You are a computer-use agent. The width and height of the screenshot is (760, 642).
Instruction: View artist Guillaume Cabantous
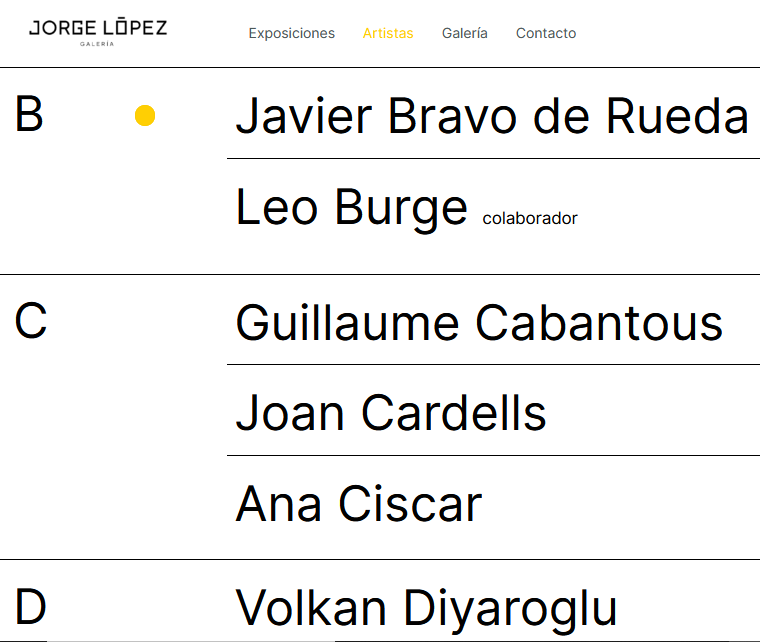pos(479,324)
